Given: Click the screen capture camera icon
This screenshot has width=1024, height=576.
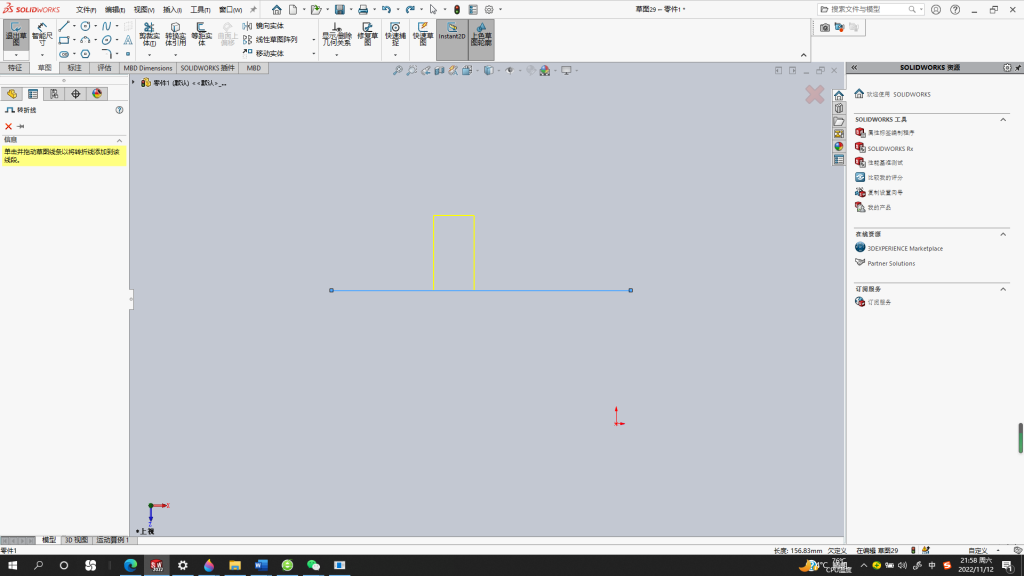Looking at the screenshot, I should pyautogui.click(x=825, y=27).
